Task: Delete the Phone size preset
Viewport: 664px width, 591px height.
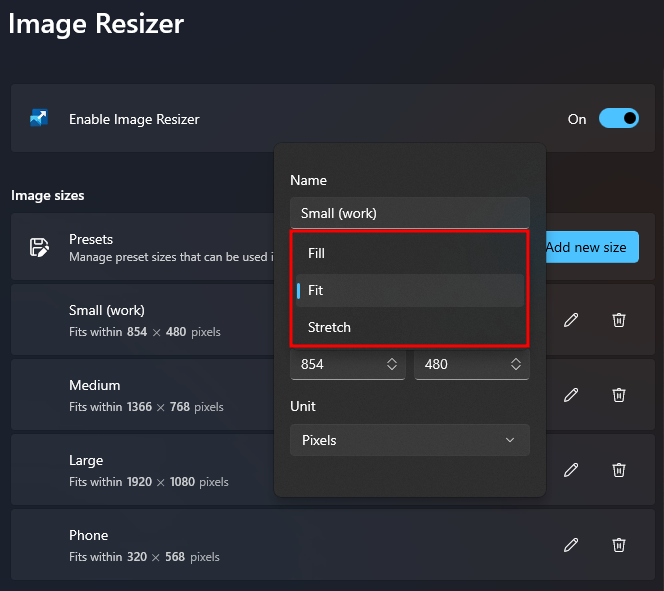Action: (619, 545)
